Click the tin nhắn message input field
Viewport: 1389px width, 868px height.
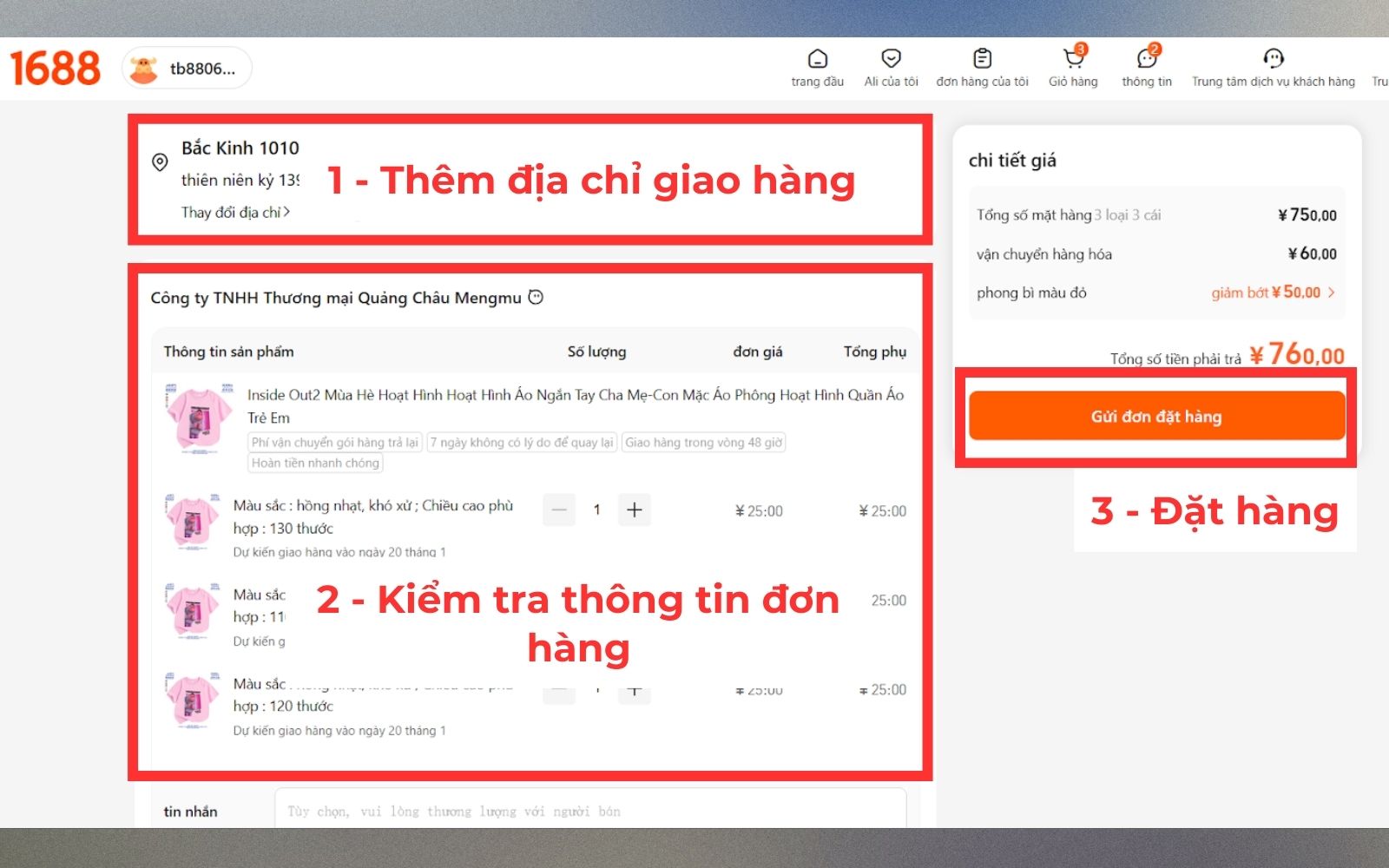pyautogui.click(x=590, y=811)
